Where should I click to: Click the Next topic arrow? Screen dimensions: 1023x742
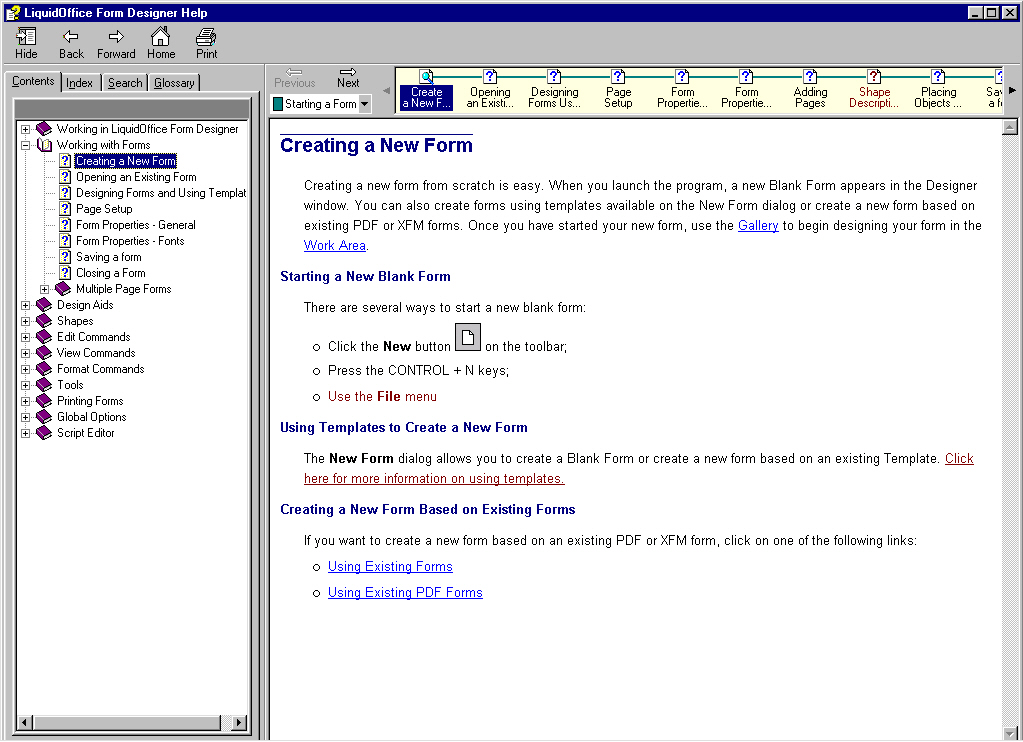click(348, 72)
